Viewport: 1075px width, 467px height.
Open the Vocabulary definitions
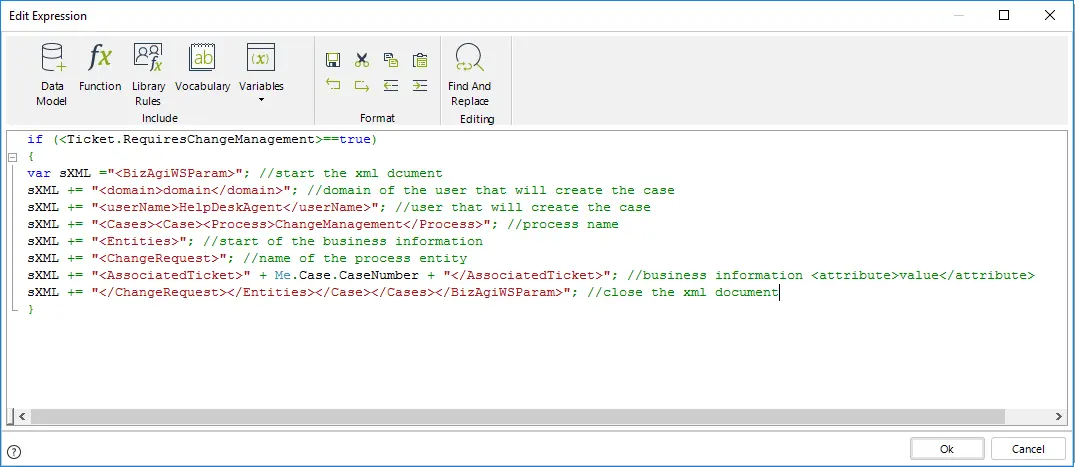202,67
